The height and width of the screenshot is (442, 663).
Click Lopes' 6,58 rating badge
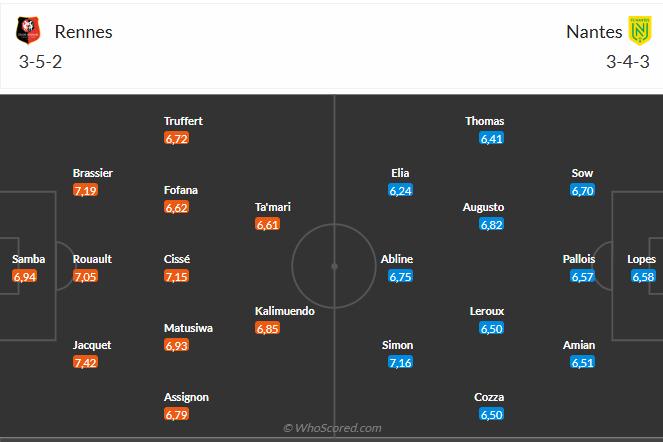643,276
